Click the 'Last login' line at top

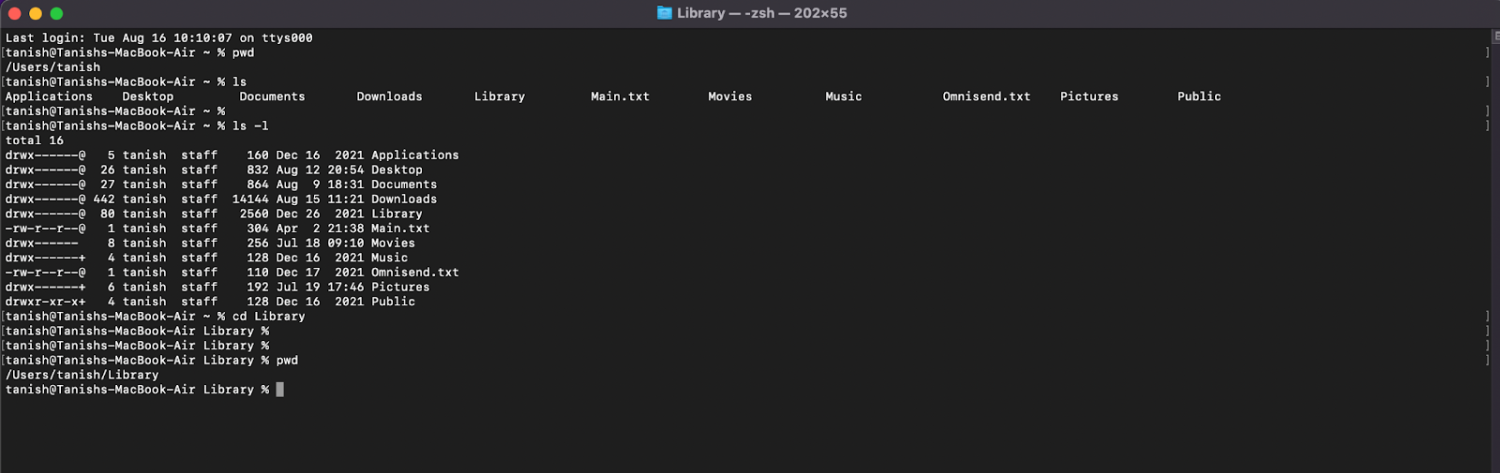[159, 38]
